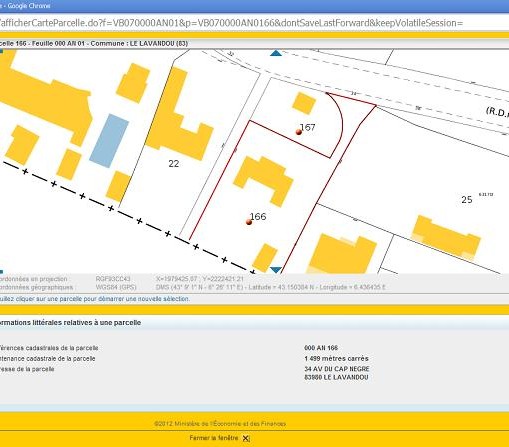Click the upward pan arrow on map
This screenshot has width=509, height=447.
click(276, 53)
